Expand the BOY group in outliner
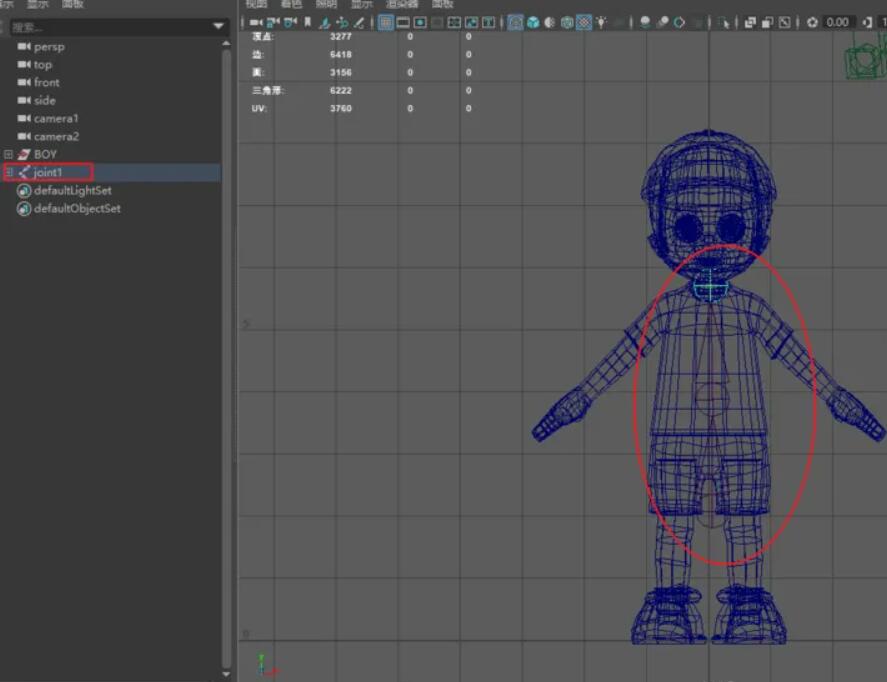Viewport: 887px width, 682px height. coord(8,155)
